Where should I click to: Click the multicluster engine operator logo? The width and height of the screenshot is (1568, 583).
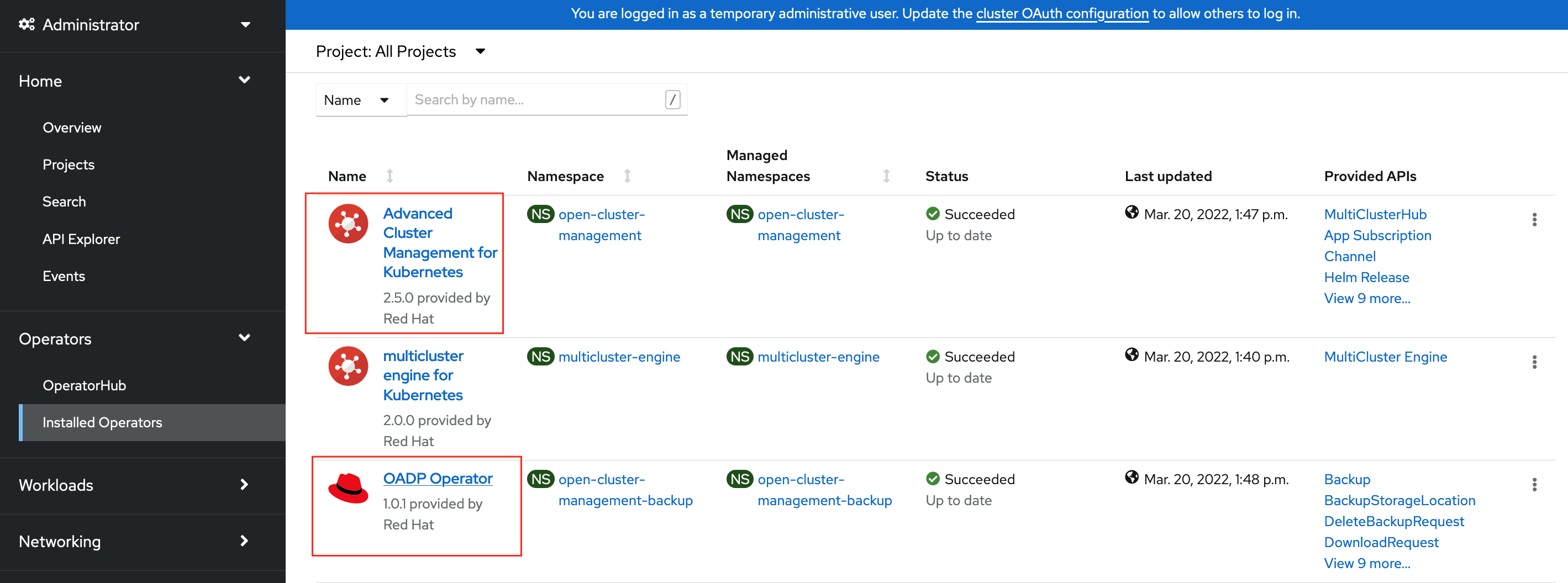348,366
